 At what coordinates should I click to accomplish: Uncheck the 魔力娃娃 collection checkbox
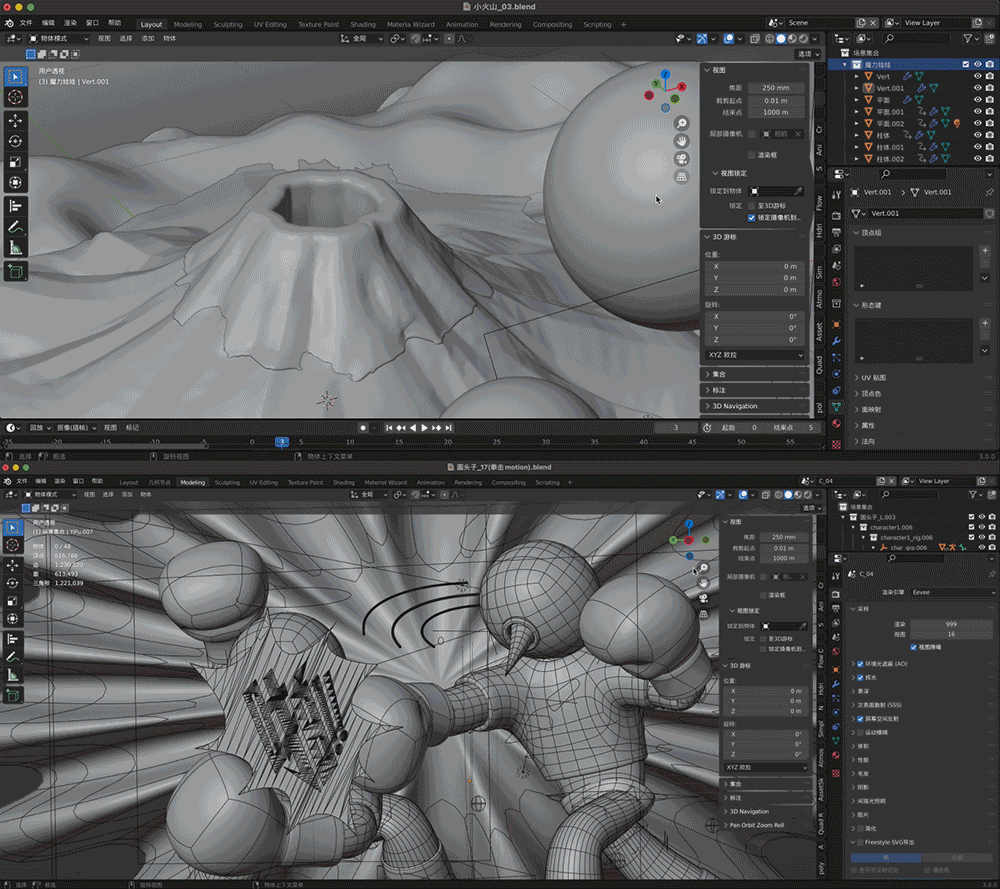pos(966,64)
